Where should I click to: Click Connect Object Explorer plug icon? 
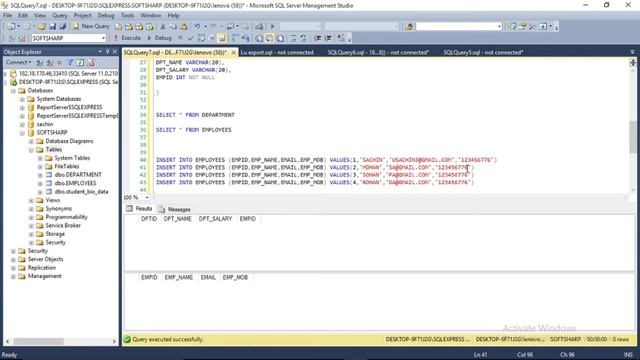coord(40,62)
